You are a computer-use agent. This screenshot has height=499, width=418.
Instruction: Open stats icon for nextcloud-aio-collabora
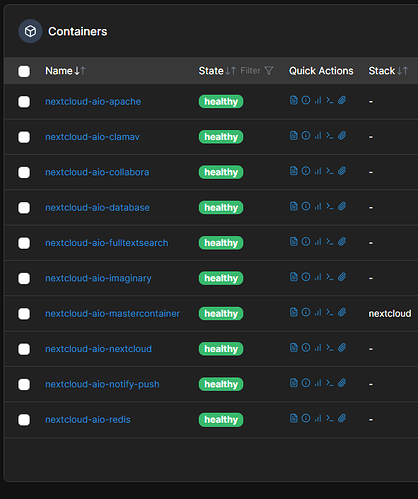[x=318, y=171]
